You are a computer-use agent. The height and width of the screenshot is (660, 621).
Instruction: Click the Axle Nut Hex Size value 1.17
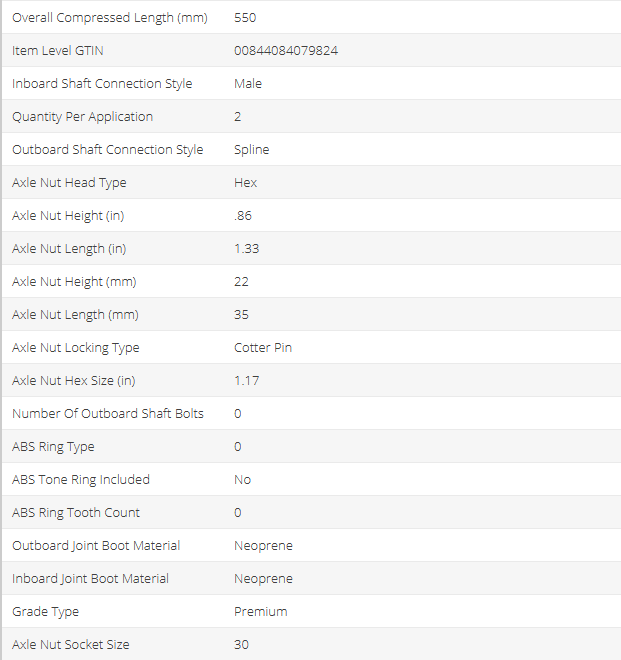pos(246,380)
